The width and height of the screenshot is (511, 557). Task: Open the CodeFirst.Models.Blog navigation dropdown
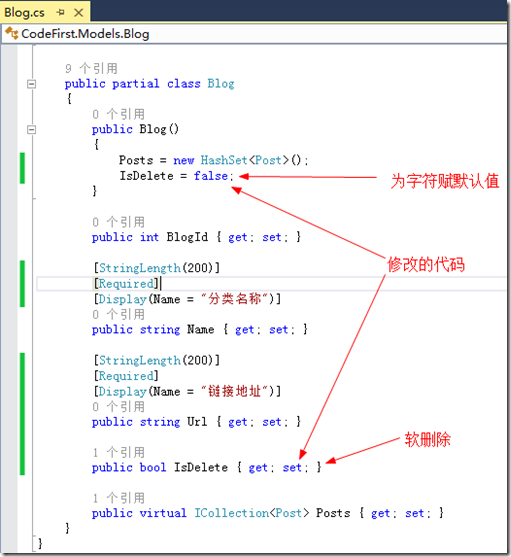(254, 34)
